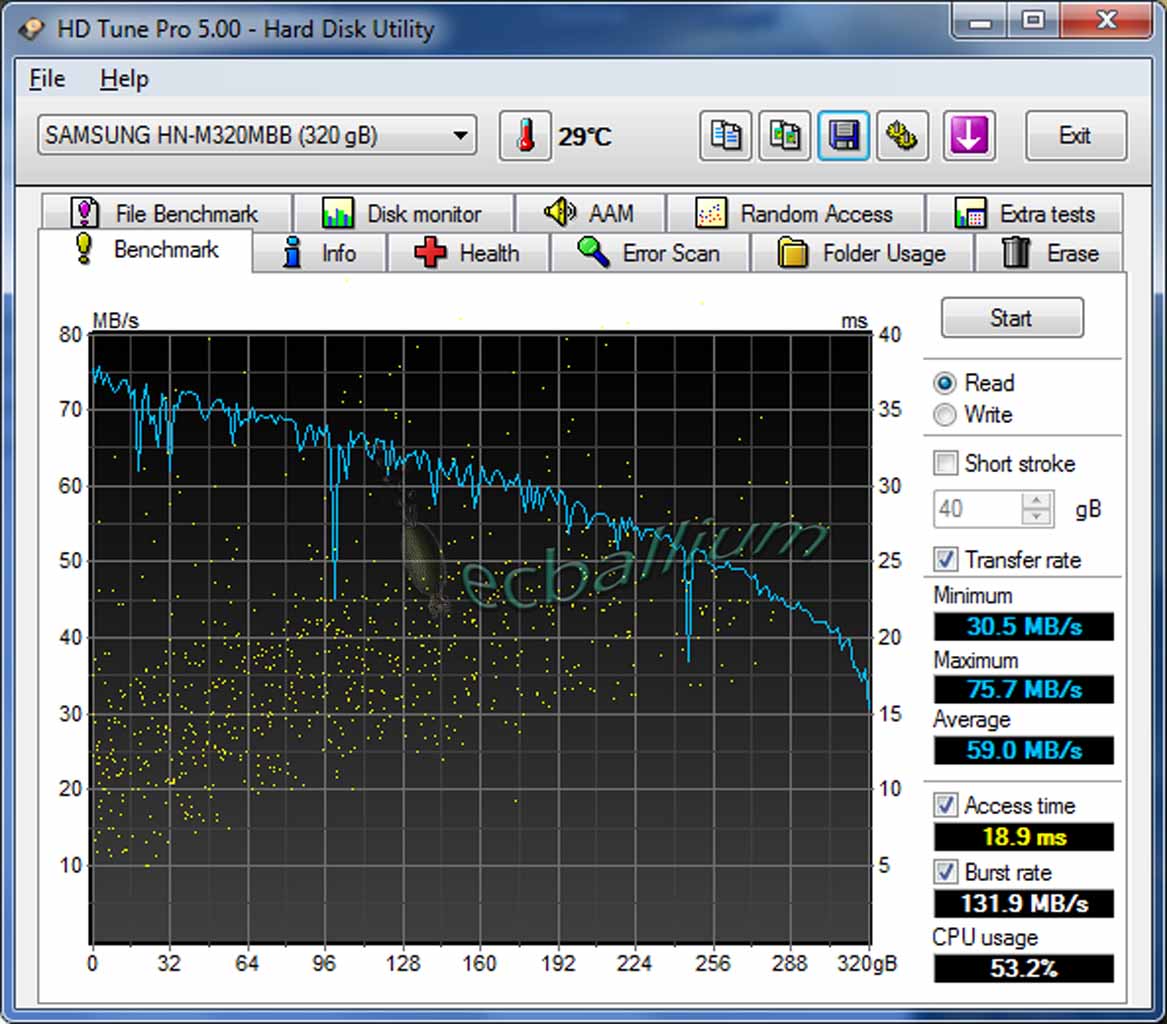The width and height of the screenshot is (1167, 1024).
Task: Open the File menu
Action: pos(47,79)
